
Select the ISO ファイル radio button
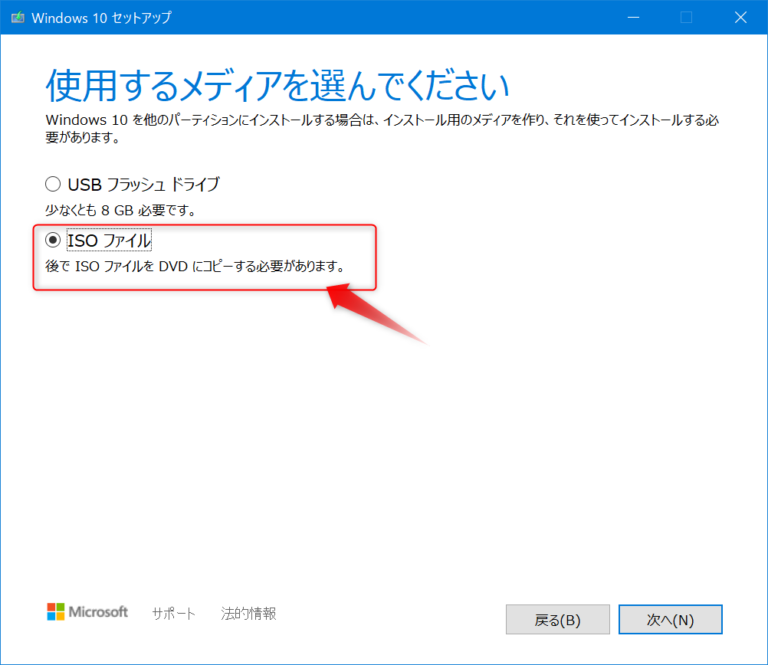tap(53, 240)
